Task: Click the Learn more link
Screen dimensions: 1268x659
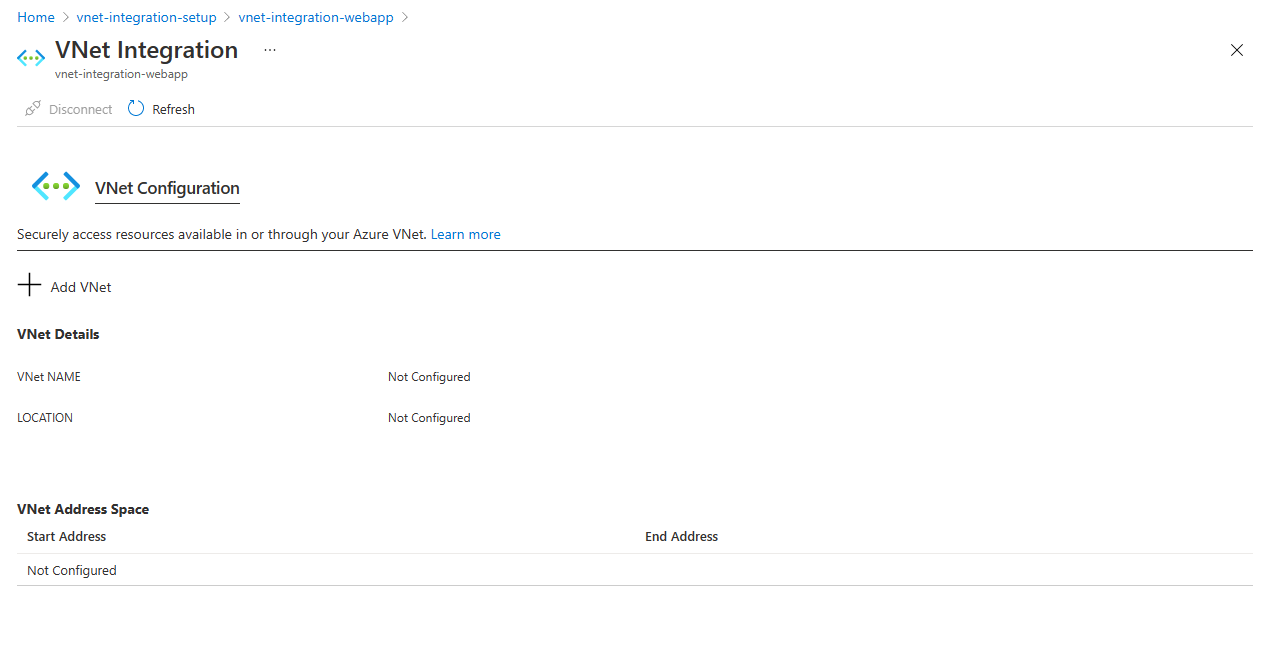Action: coord(466,234)
